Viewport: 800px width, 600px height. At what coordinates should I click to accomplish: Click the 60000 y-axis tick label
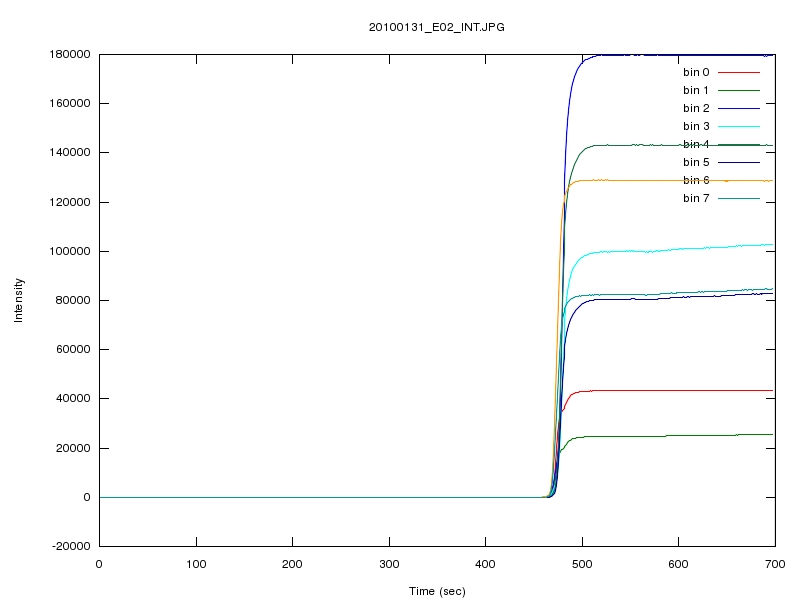click(73, 349)
